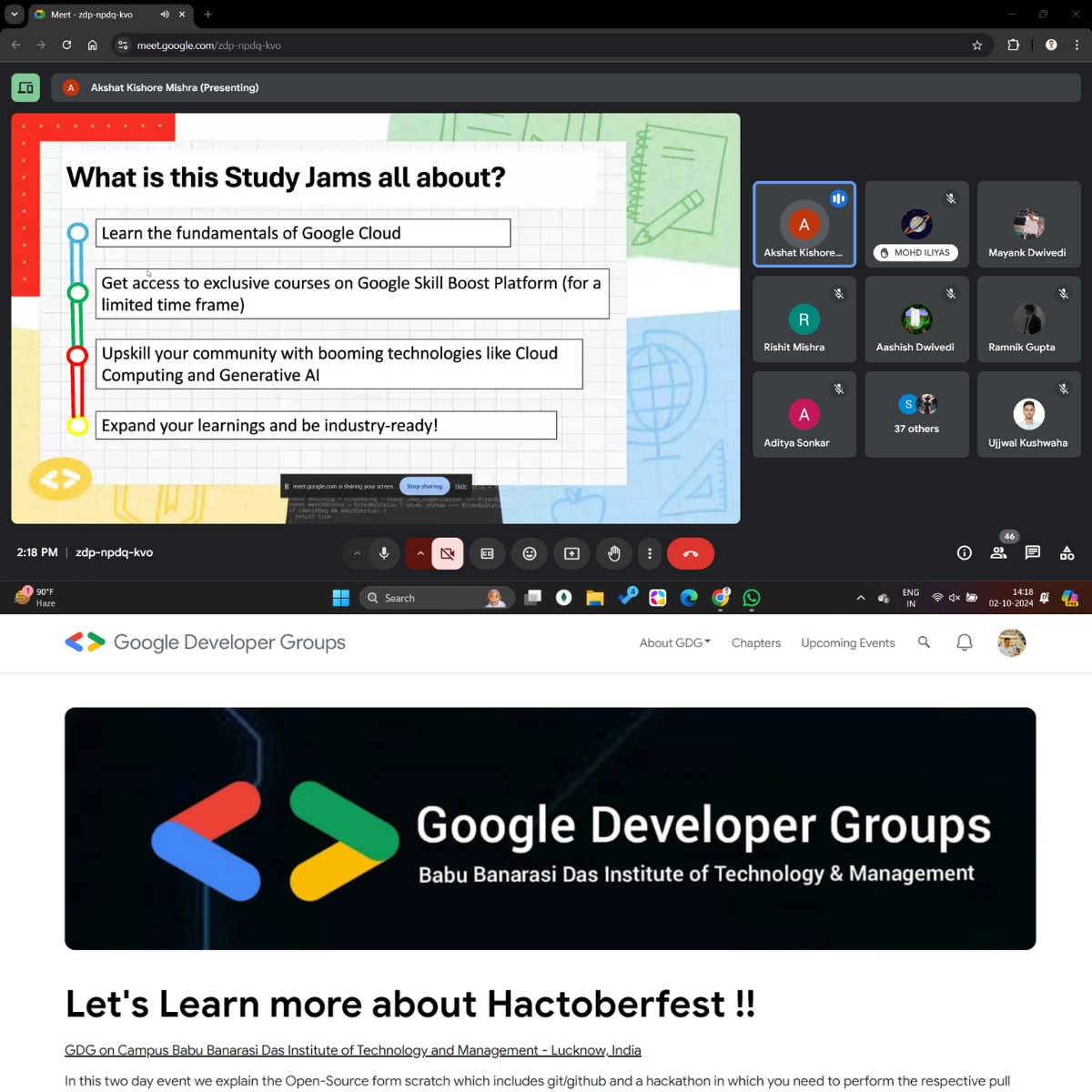1092x1092 pixels.
Task: Open Wi-Fi quick settings in tray
Action: pos(937,598)
